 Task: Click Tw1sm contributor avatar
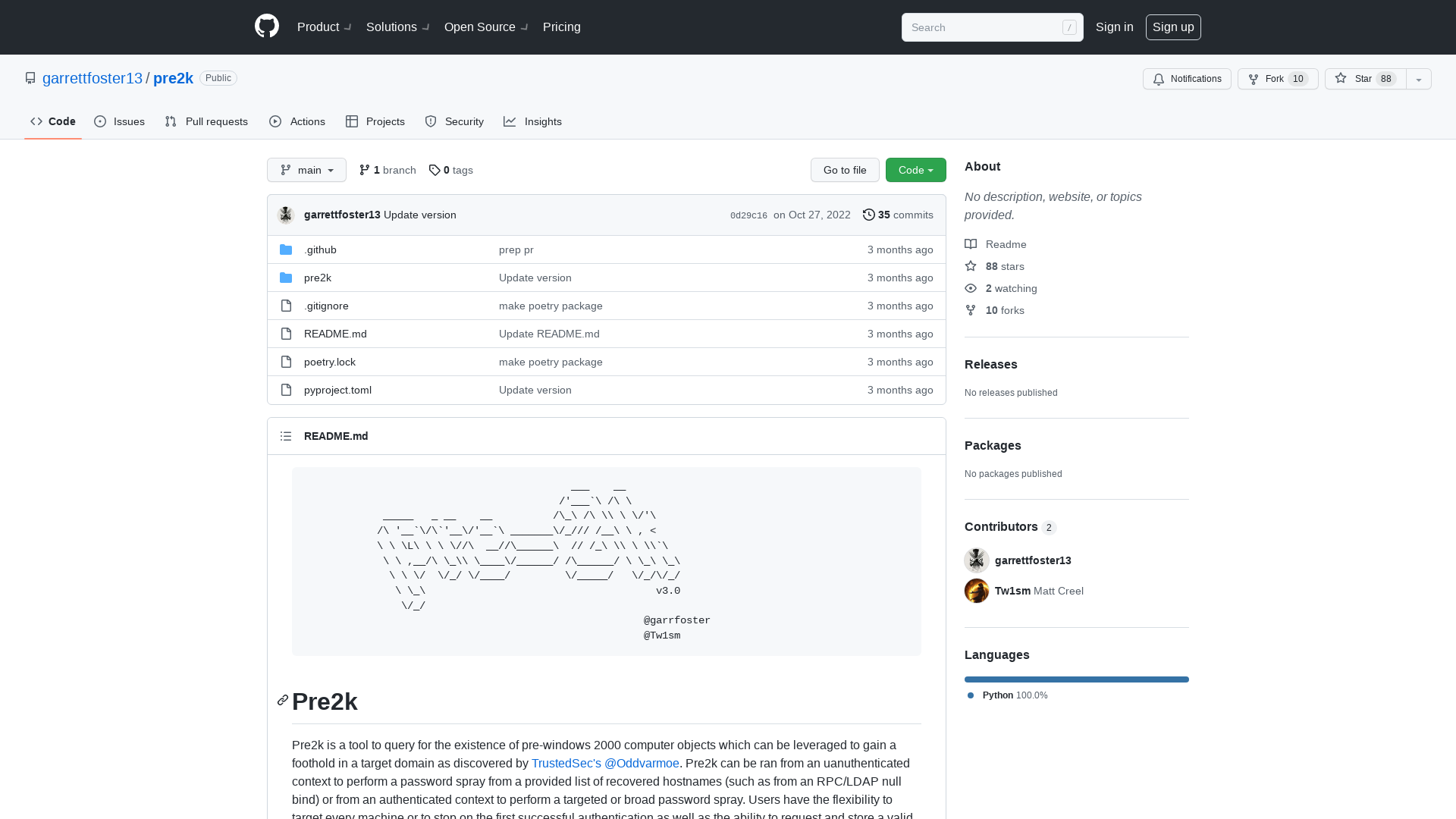click(977, 591)
